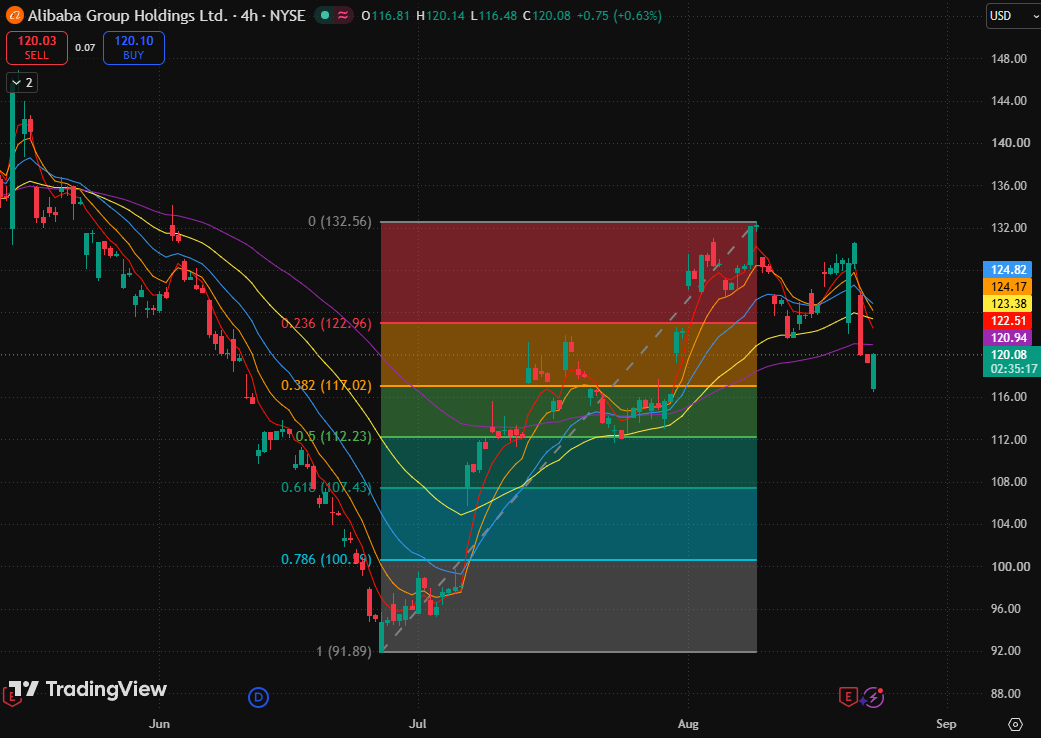Screen dimensions: 1041x738
Task: Click the 4h interval label
Action: tap(250, 15)
